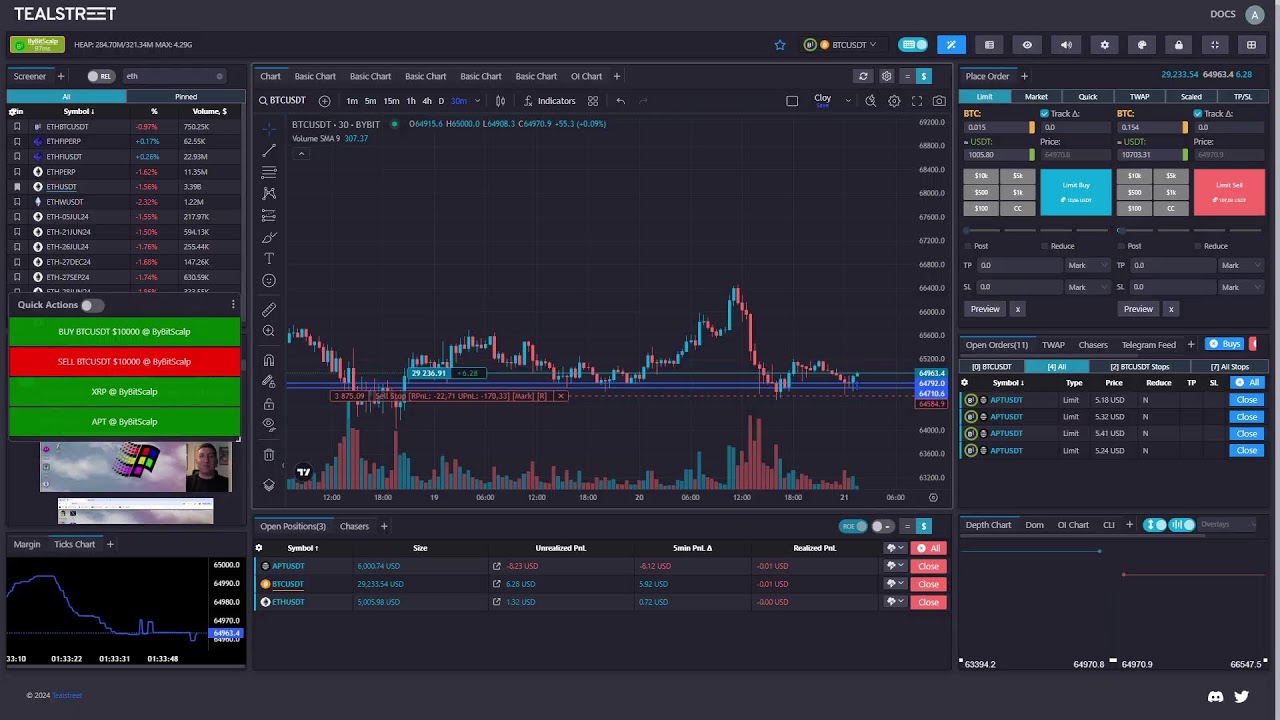This screenshot has width=1280, height=720.
Task: Open buy-side SL Mark dropdown
Action: pyautogui.click(x=1087, y=287)
